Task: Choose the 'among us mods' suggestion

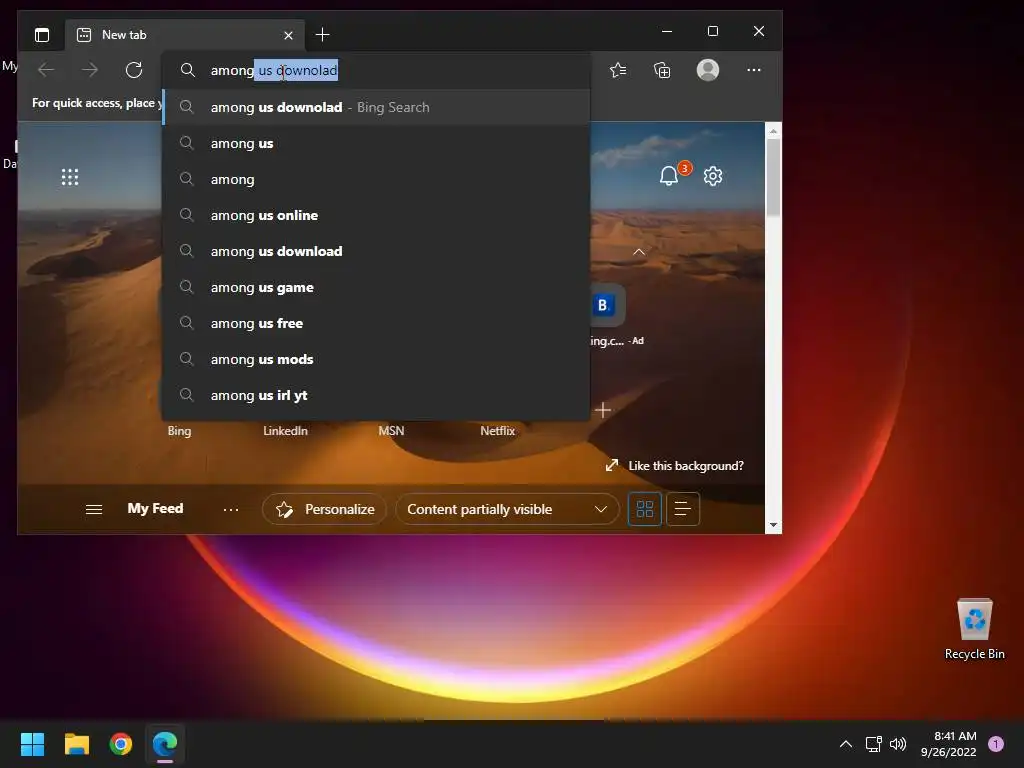Action: [x=376, y=359]
